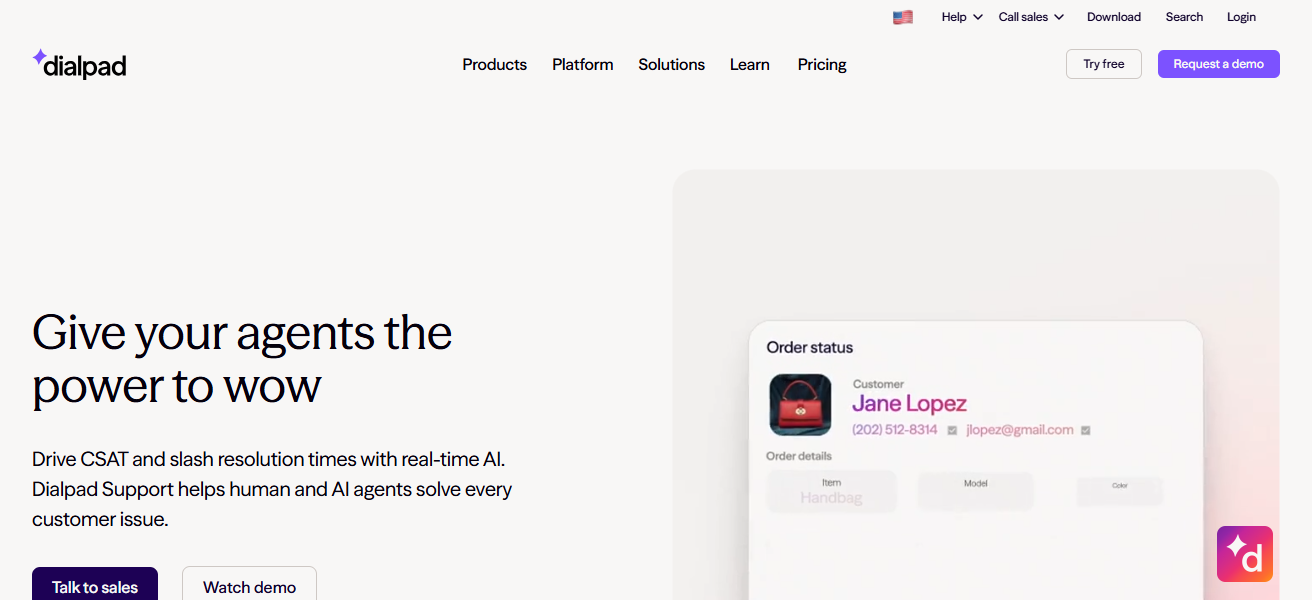This screenshot has height=600, width=1312.
Task: Open the Learn menu
Action: pos(750,64)
